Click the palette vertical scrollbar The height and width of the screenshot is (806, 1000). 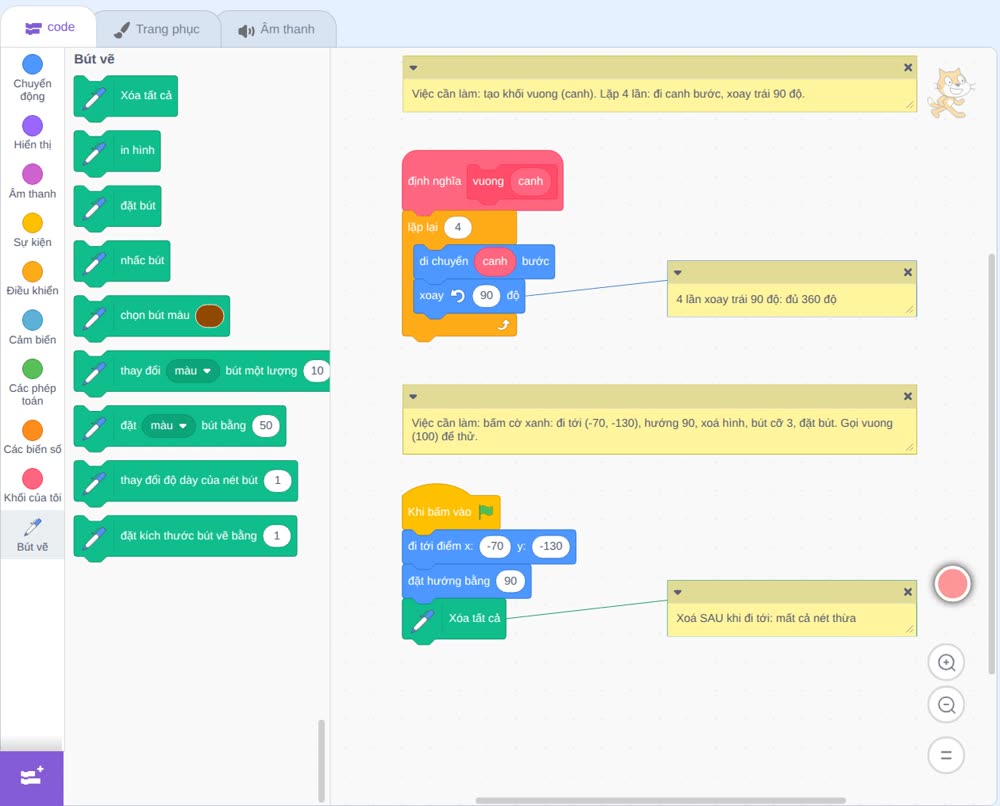(x=321, y=760)
